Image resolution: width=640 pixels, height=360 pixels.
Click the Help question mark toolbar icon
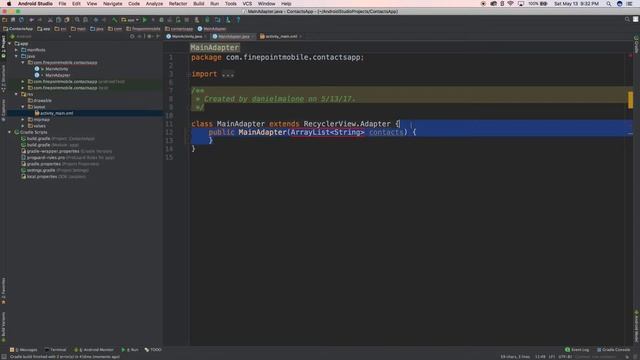(238, 20)
